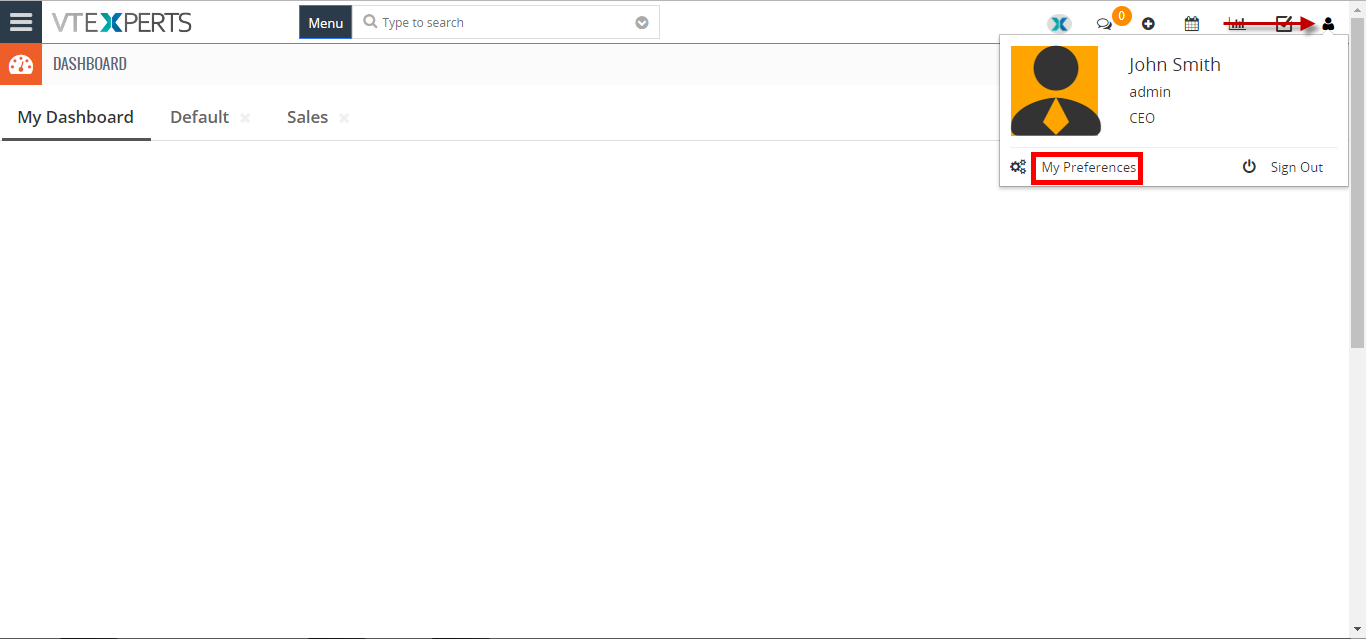Click the preferences gears icon
This screenshot has height=639, width=1366.
1018,167
